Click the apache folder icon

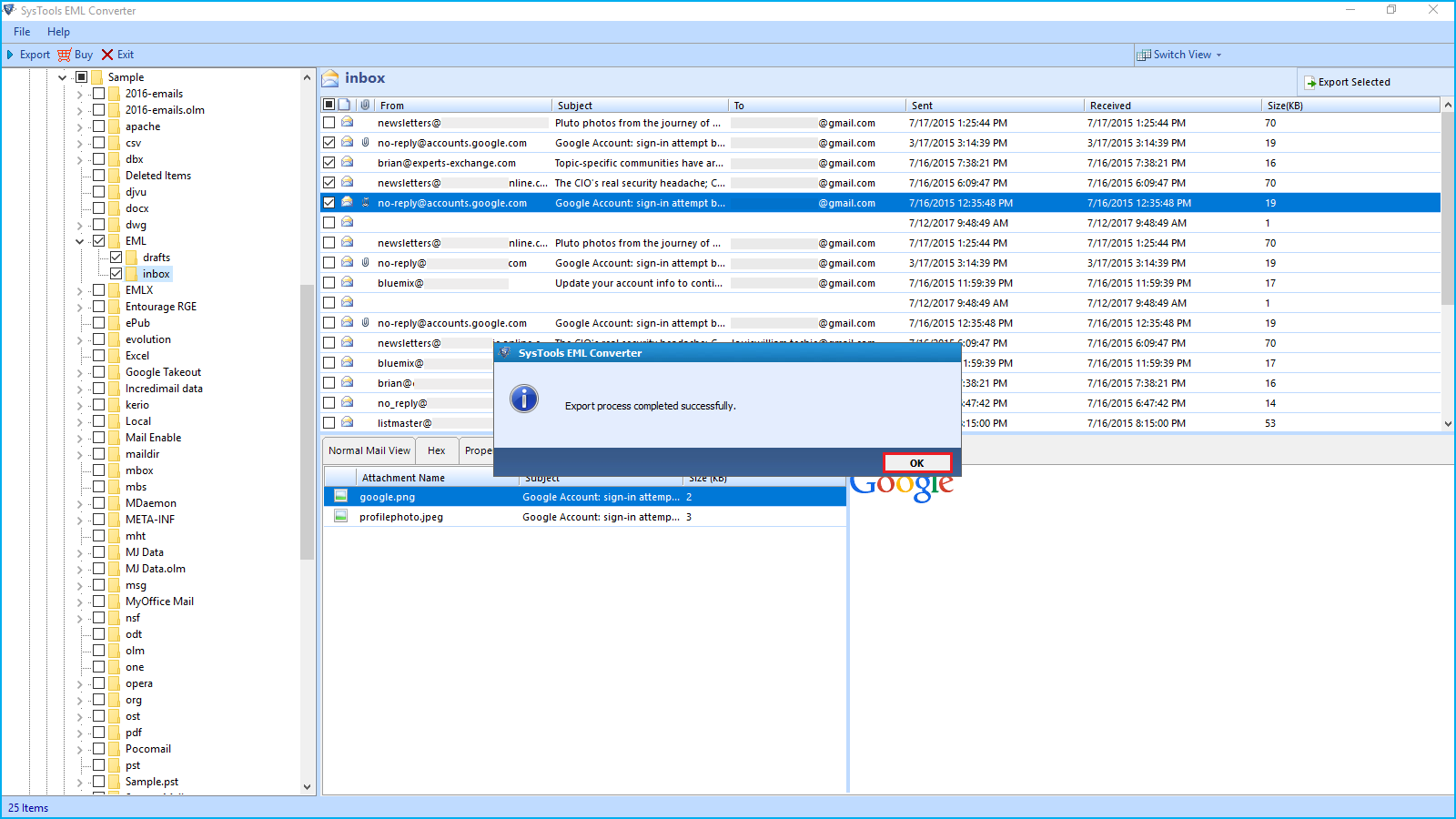point(114,126)
